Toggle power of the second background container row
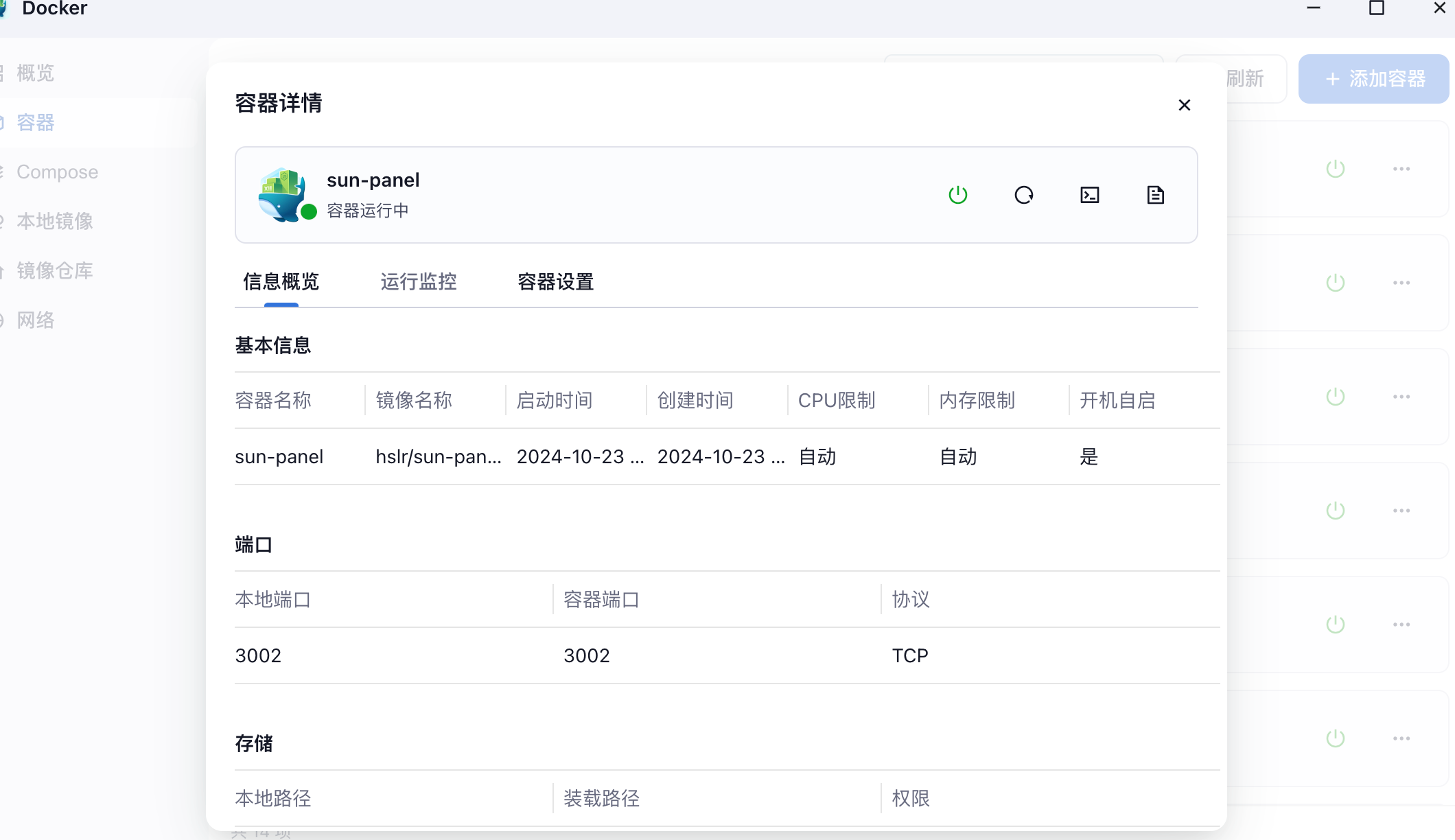Viewport: 1455px width, 840px height. coord(1335,283)
